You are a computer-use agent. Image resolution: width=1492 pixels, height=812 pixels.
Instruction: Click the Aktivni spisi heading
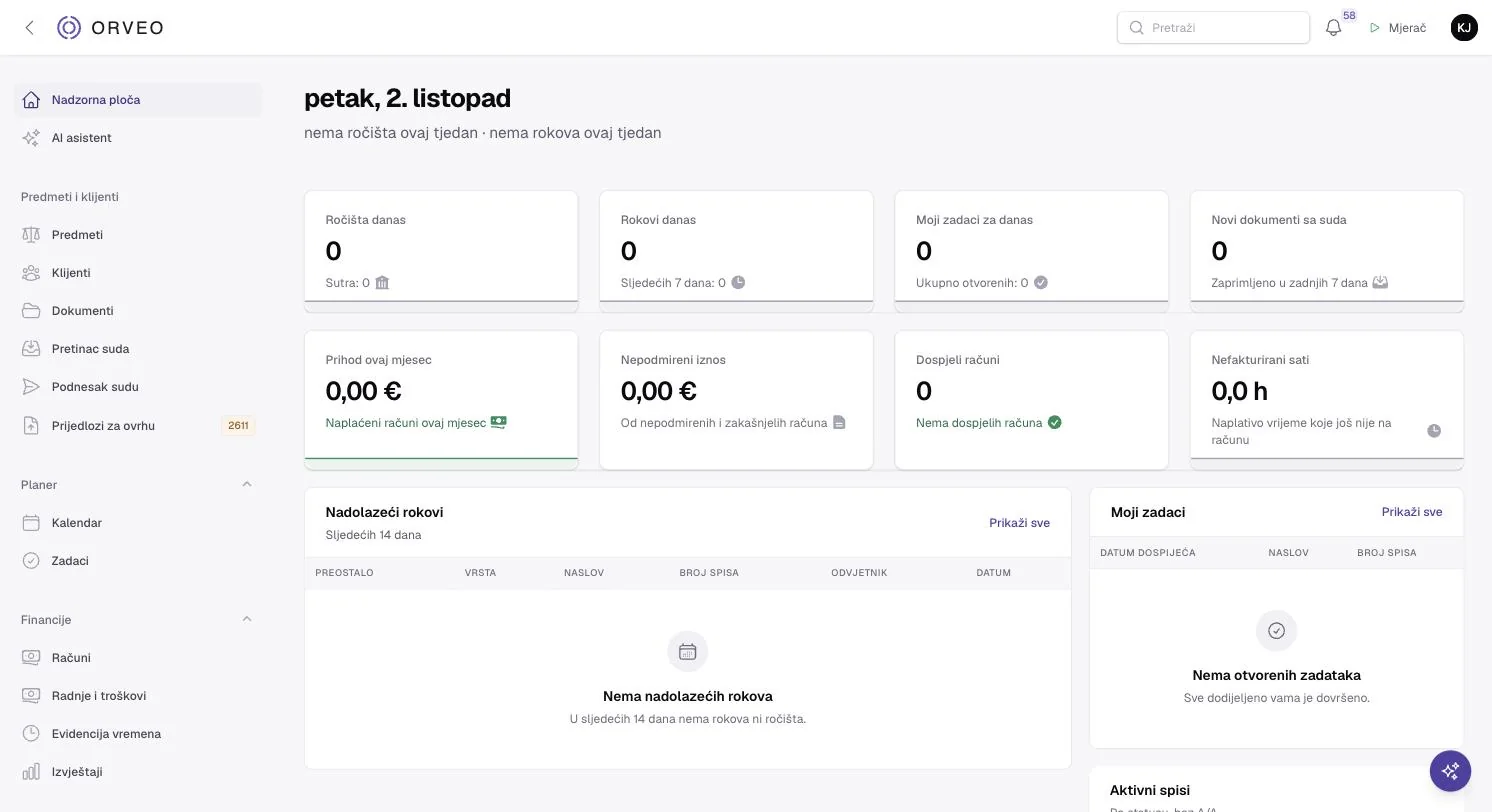click(x=1149, y=790)
